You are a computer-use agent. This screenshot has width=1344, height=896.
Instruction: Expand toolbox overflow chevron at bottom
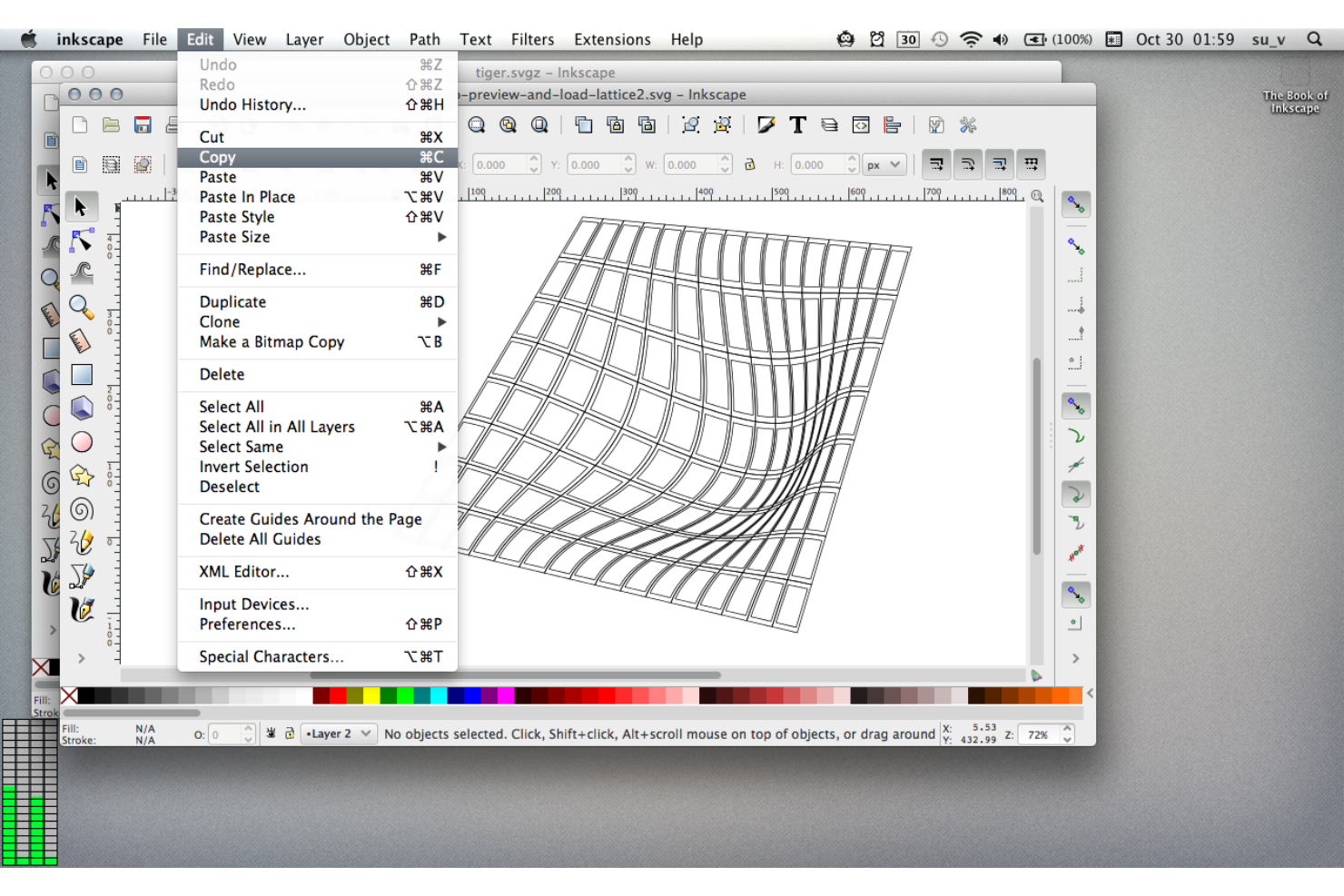pos(82,658)
